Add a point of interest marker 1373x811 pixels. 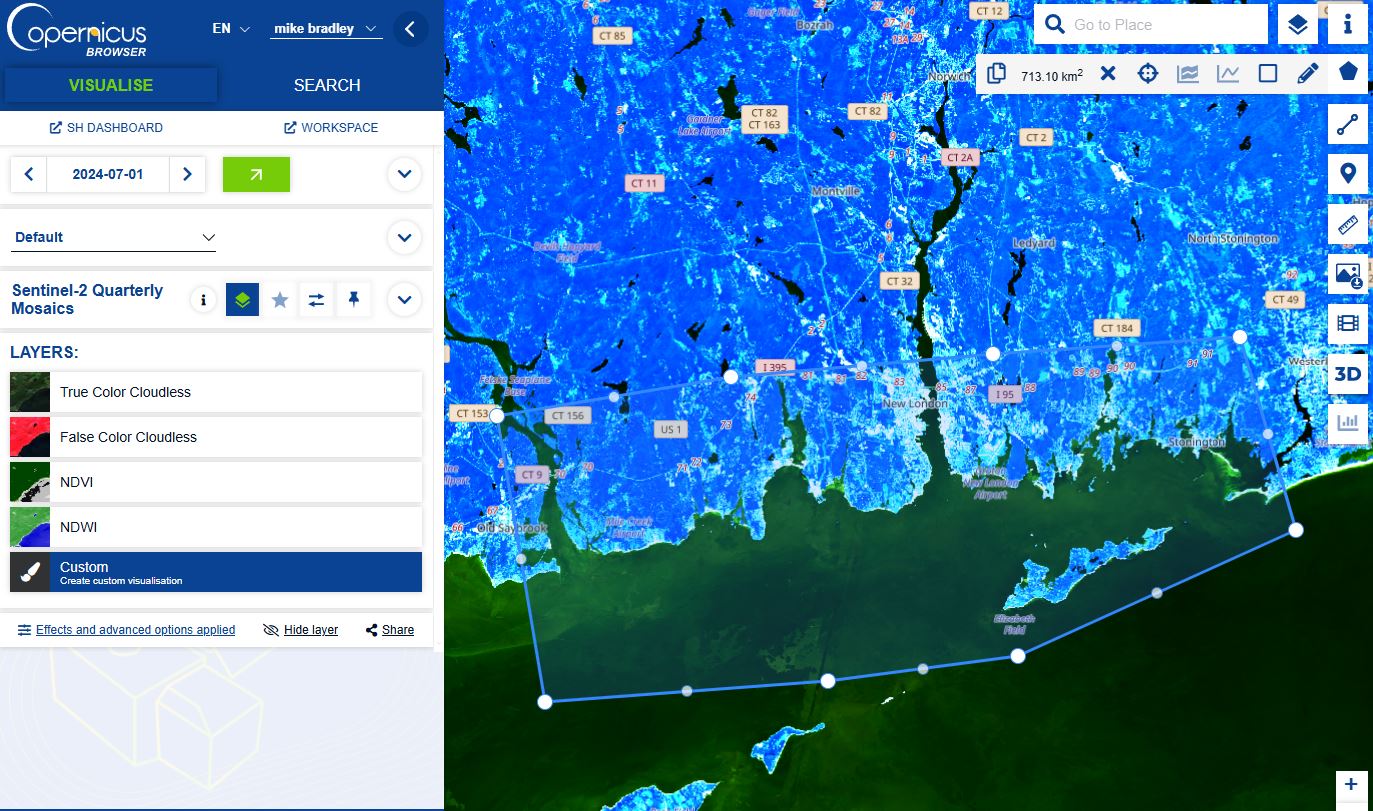tap(1347, 174)
